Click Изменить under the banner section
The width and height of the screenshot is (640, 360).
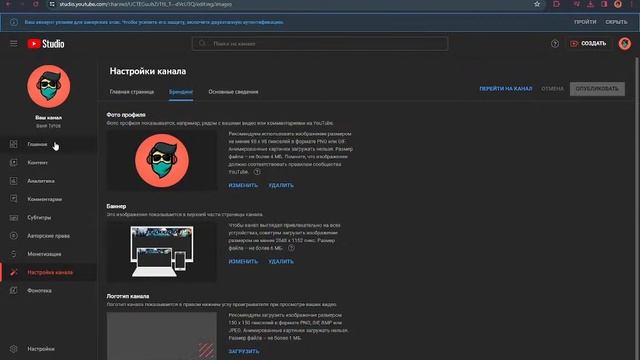coord(243,262)
